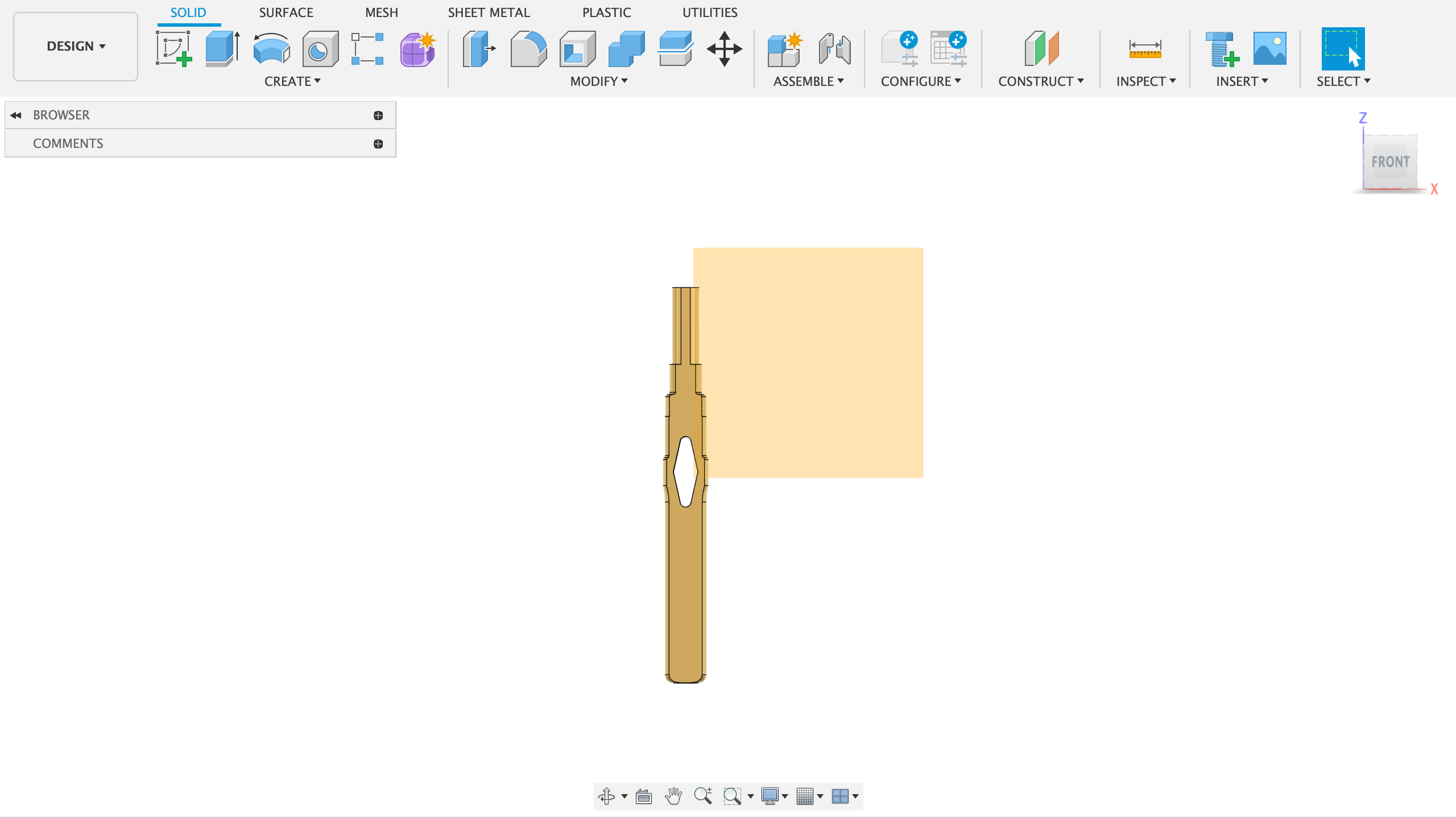This screenshot has width=1456, height=818.
Task: Switch to the Surface tab
Action: click(286, 12)
